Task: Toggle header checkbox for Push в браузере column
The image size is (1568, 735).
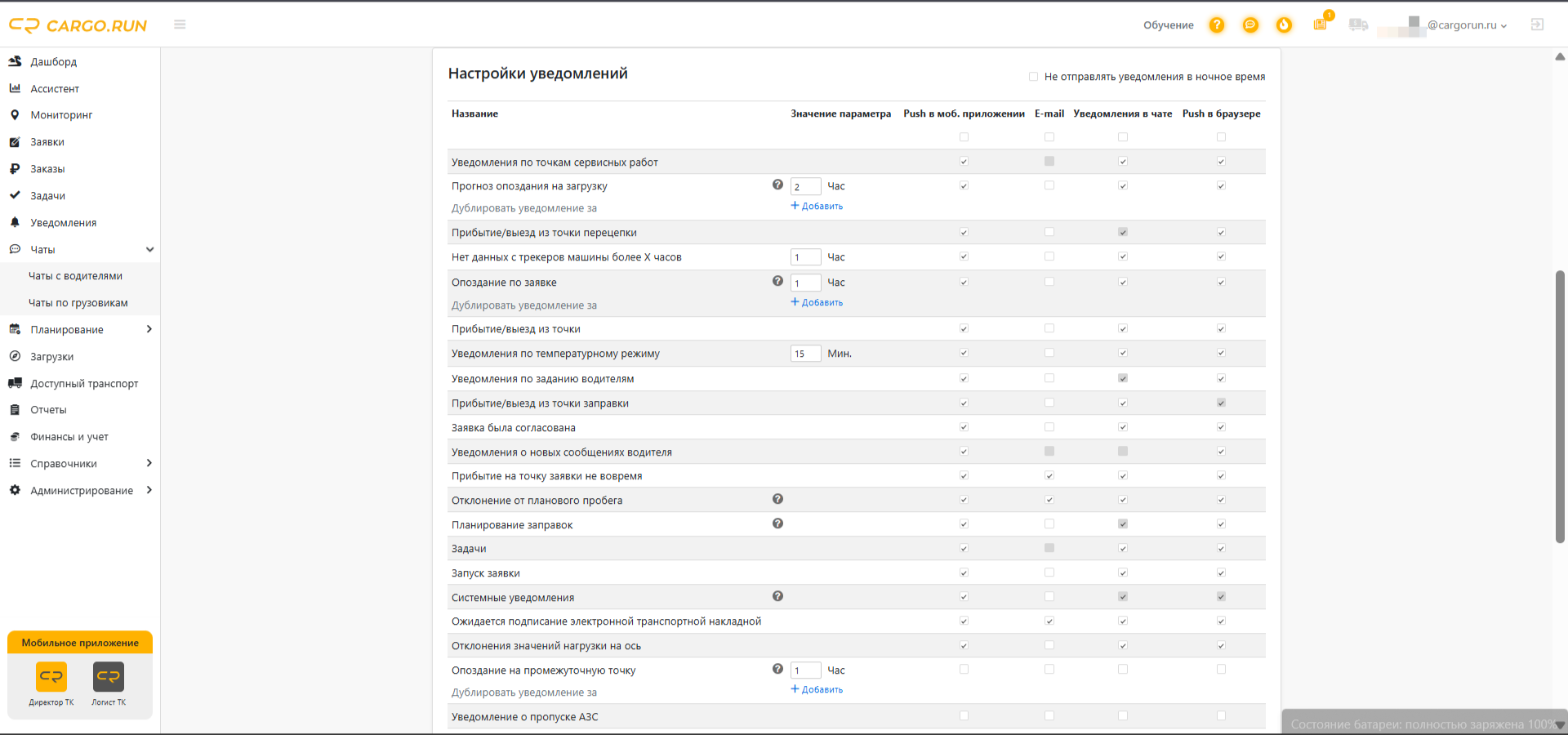Action: coord(1221,137)
